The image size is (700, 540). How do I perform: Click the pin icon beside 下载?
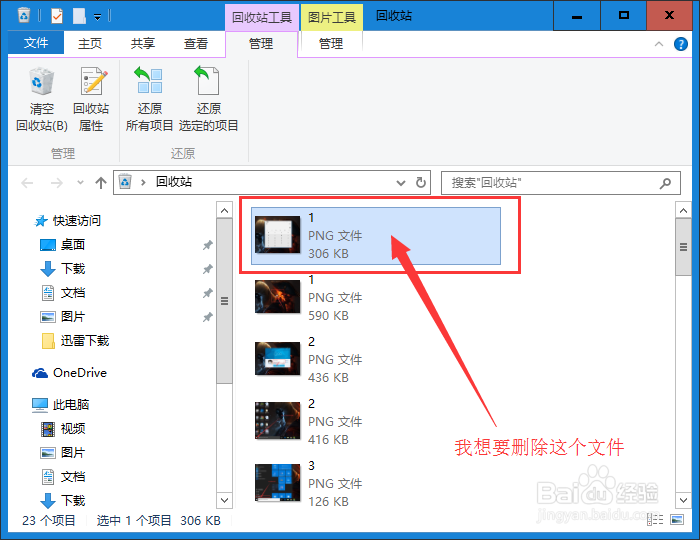(x=208, y=269)
